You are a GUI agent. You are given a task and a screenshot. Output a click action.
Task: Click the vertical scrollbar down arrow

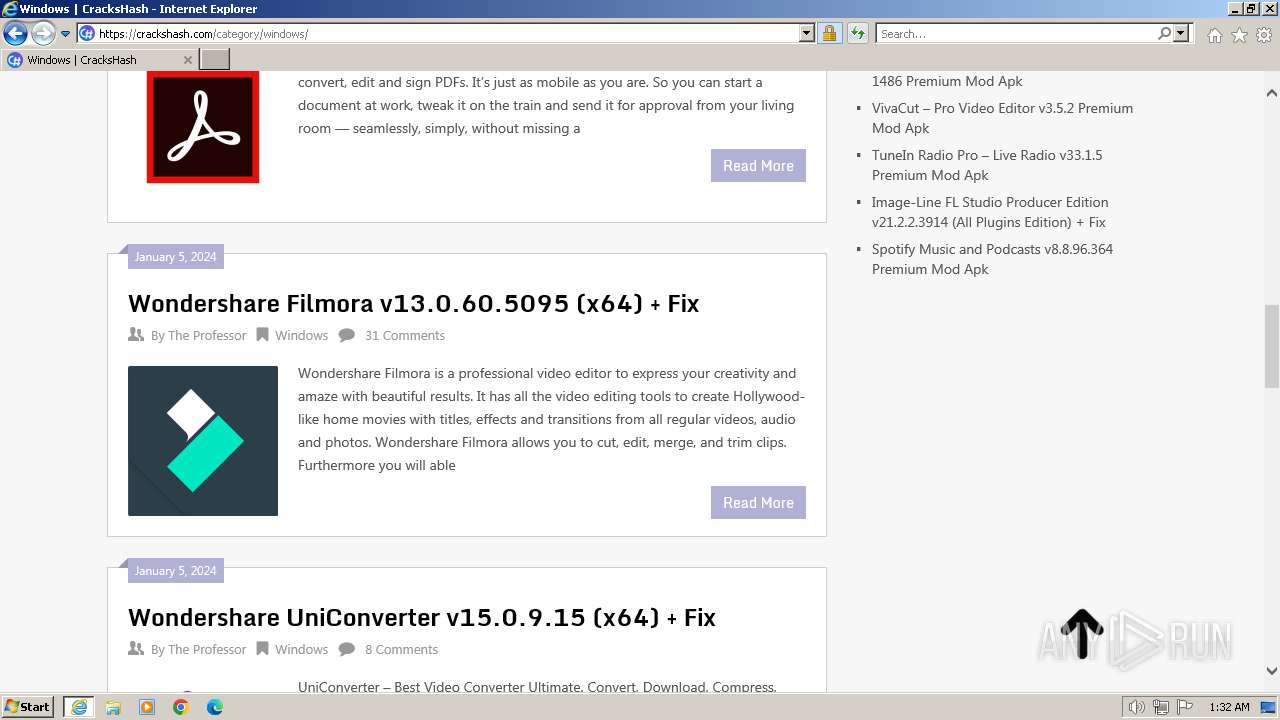pos(1272,671)
